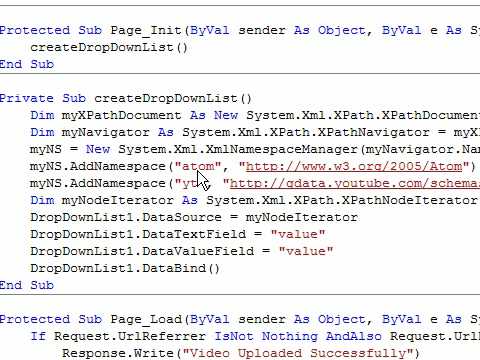The image size is (480, 360).
Task: Click System.Xml.XmlNamespaceManager constructor text
Action: pyautogui.click(x=238, y=149)
